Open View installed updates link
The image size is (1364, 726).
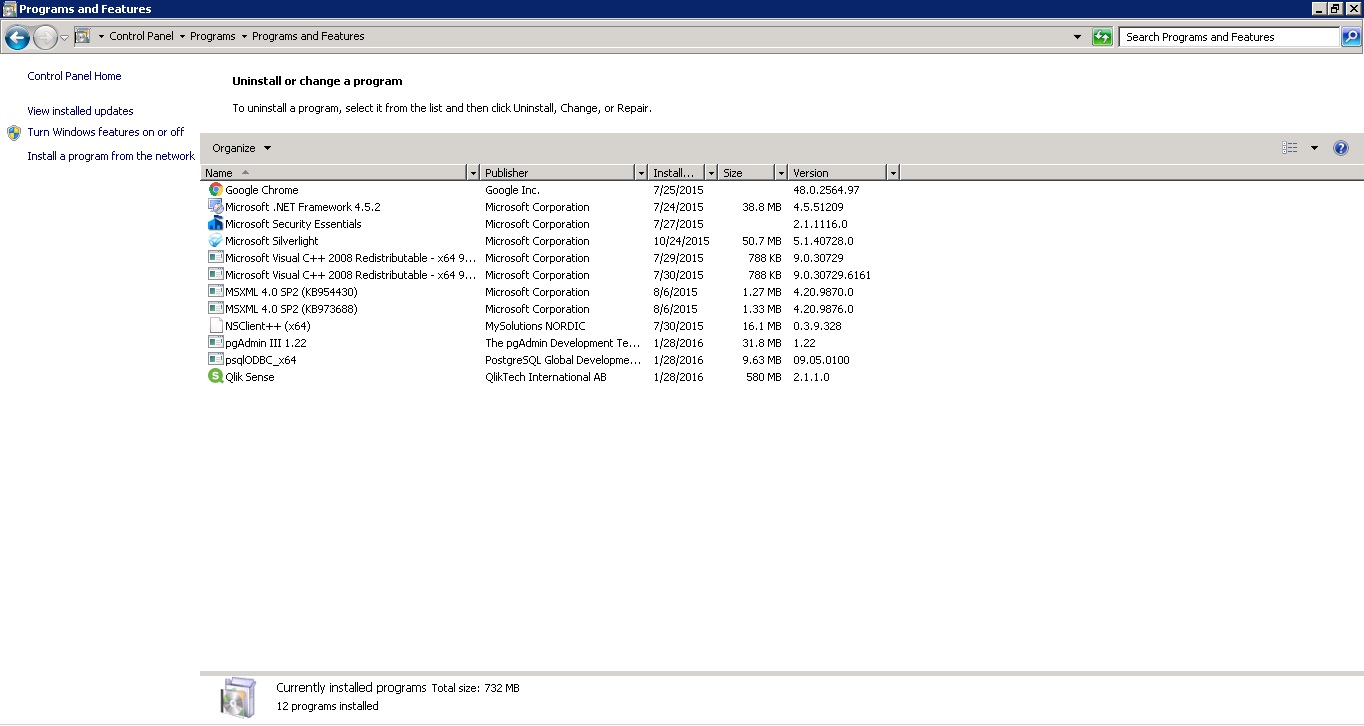click(x=80, y=111)
